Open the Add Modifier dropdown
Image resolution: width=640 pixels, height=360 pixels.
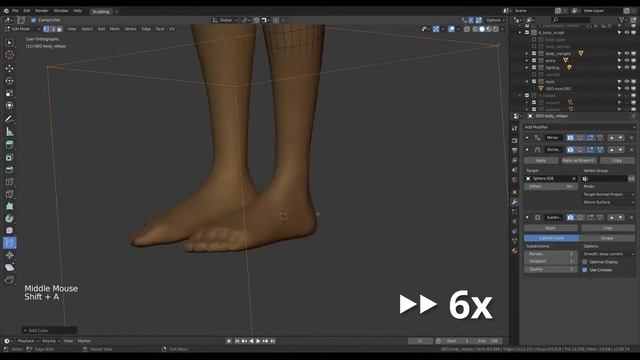click(579, 127)
